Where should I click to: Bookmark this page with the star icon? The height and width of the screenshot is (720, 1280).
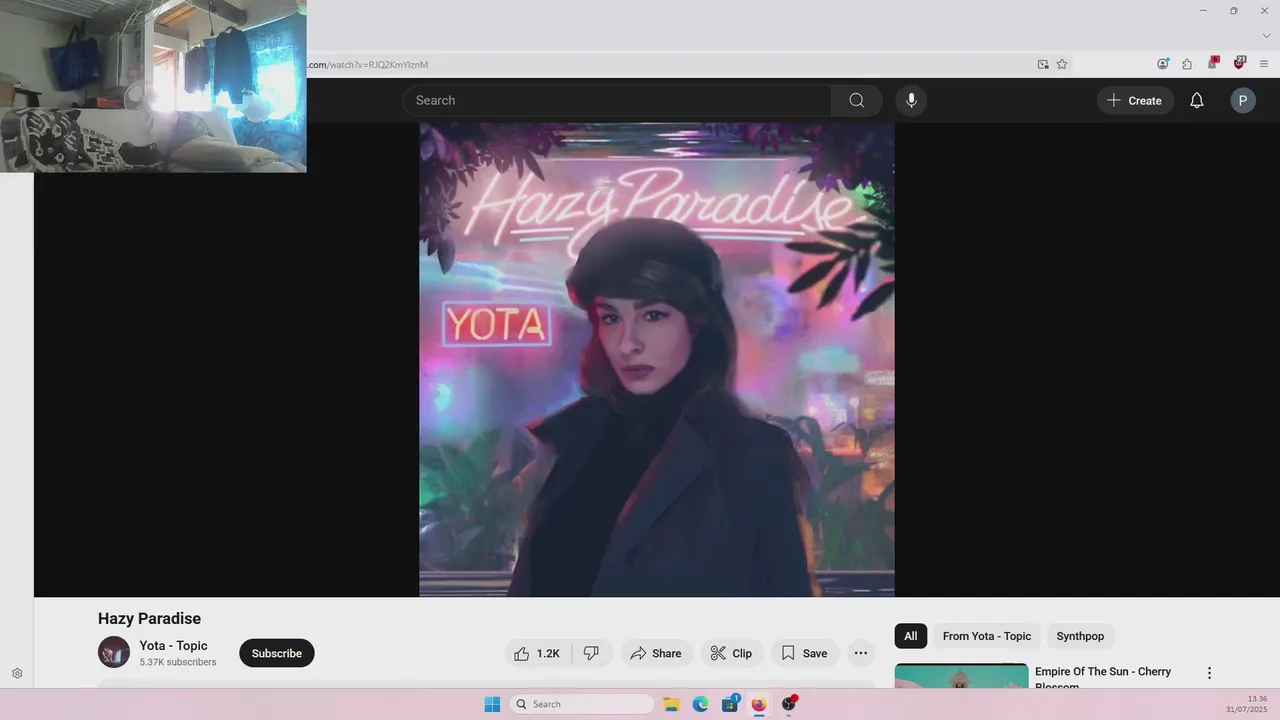pyautogui.click(x=1062, y=64)
